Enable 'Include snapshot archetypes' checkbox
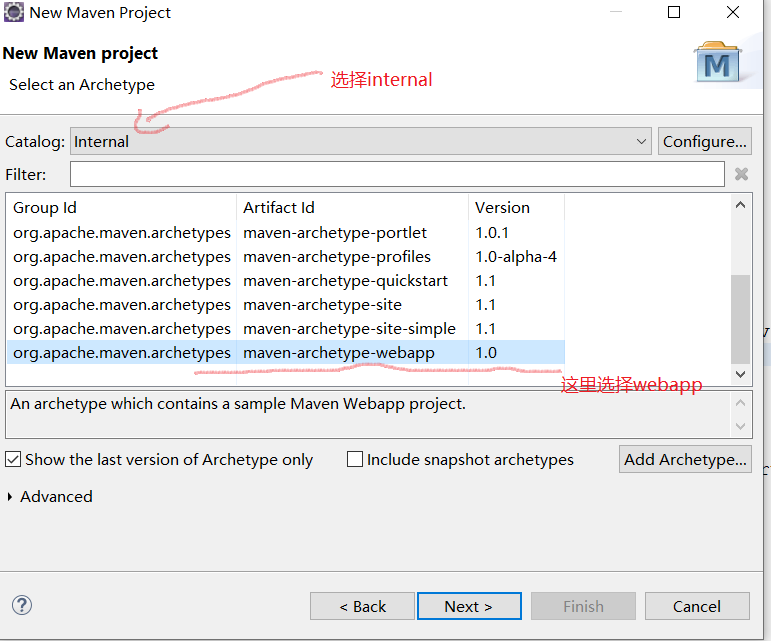The image size is (771, 641). pyautogui.click(x=355, y=460)
